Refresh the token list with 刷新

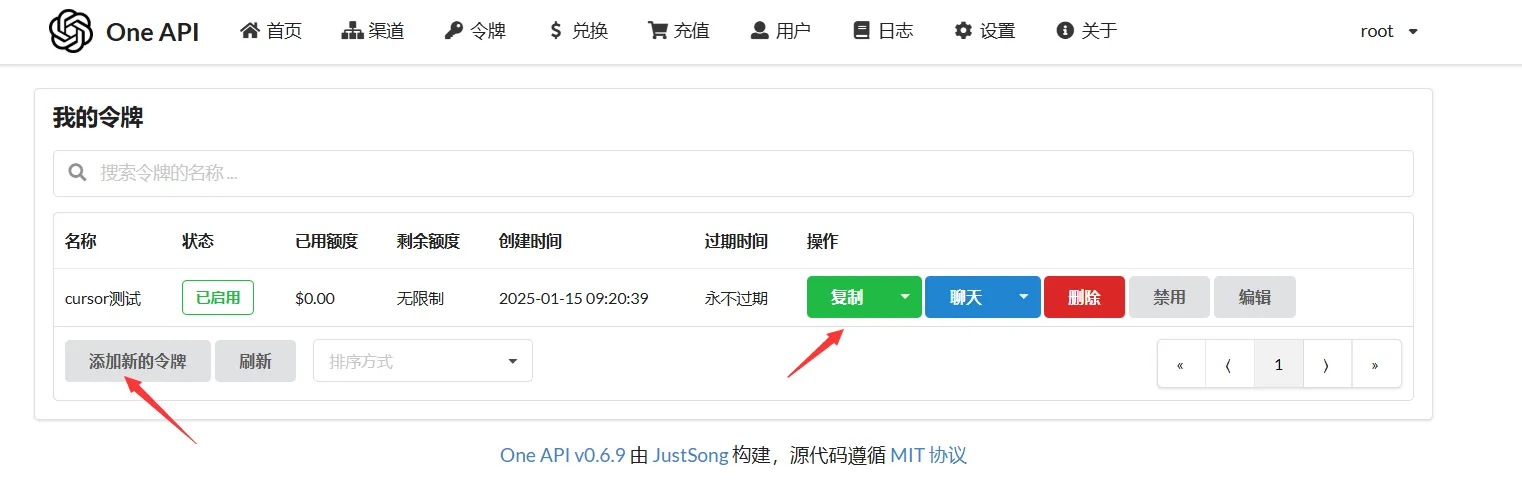tap(255, 361)
